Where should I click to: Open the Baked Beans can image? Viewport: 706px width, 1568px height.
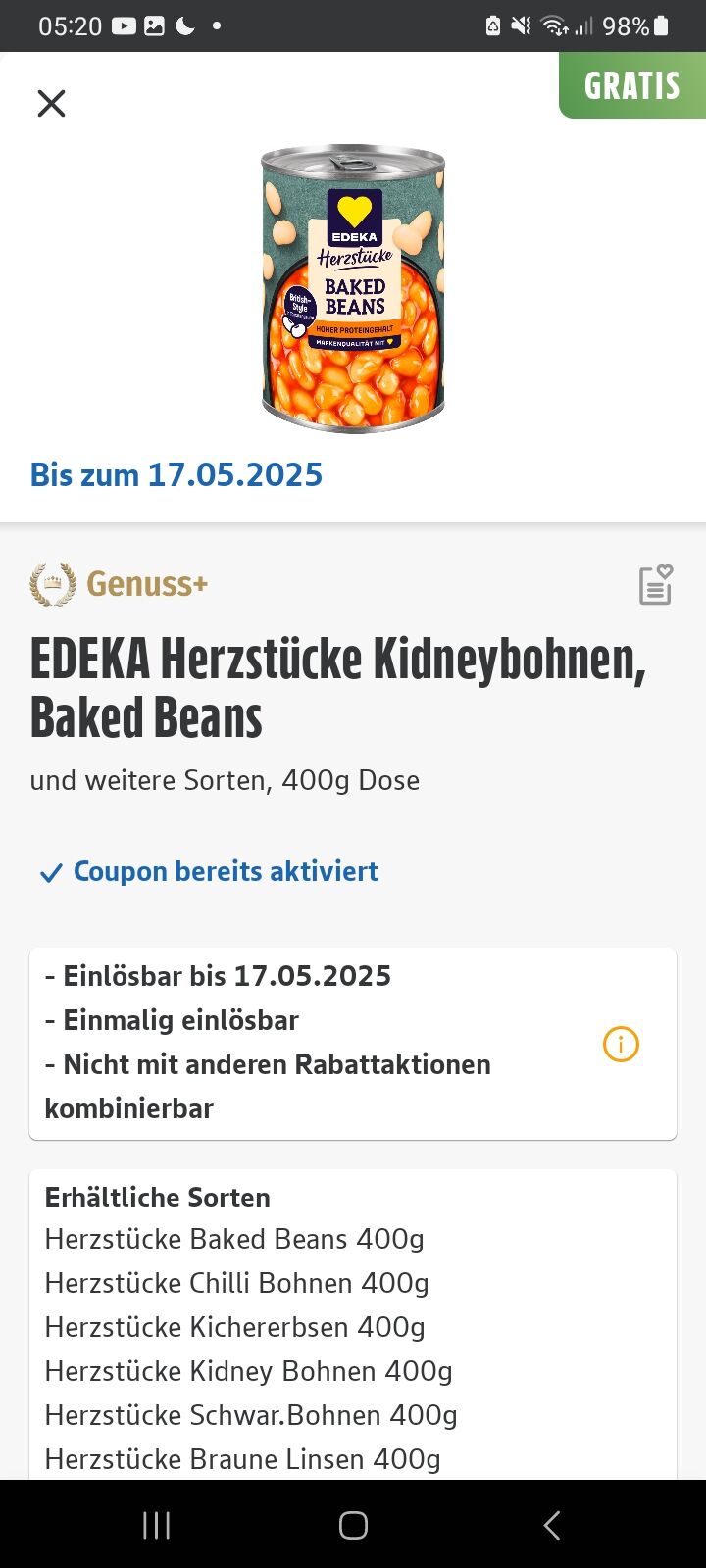(x=353, y=289)
